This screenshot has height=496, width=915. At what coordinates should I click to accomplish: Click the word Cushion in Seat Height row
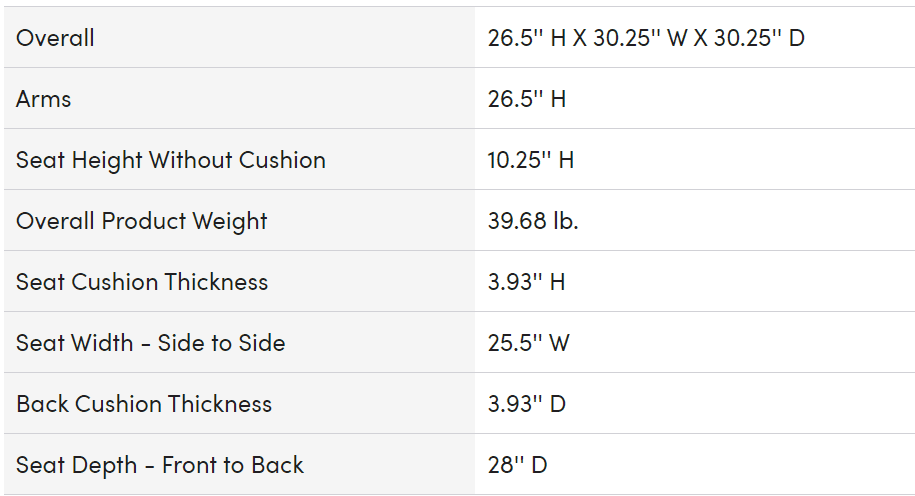(282, 160)
